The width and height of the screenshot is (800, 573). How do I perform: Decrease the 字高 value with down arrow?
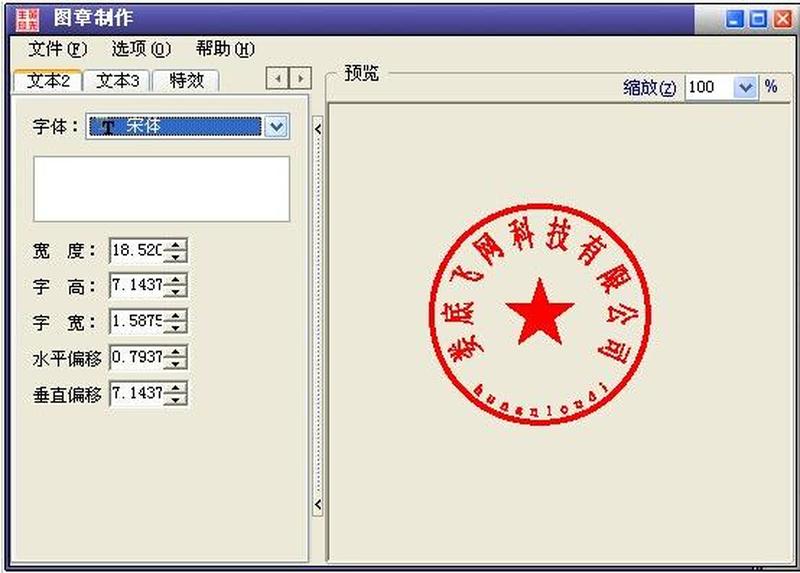click(x=176, y=291)
